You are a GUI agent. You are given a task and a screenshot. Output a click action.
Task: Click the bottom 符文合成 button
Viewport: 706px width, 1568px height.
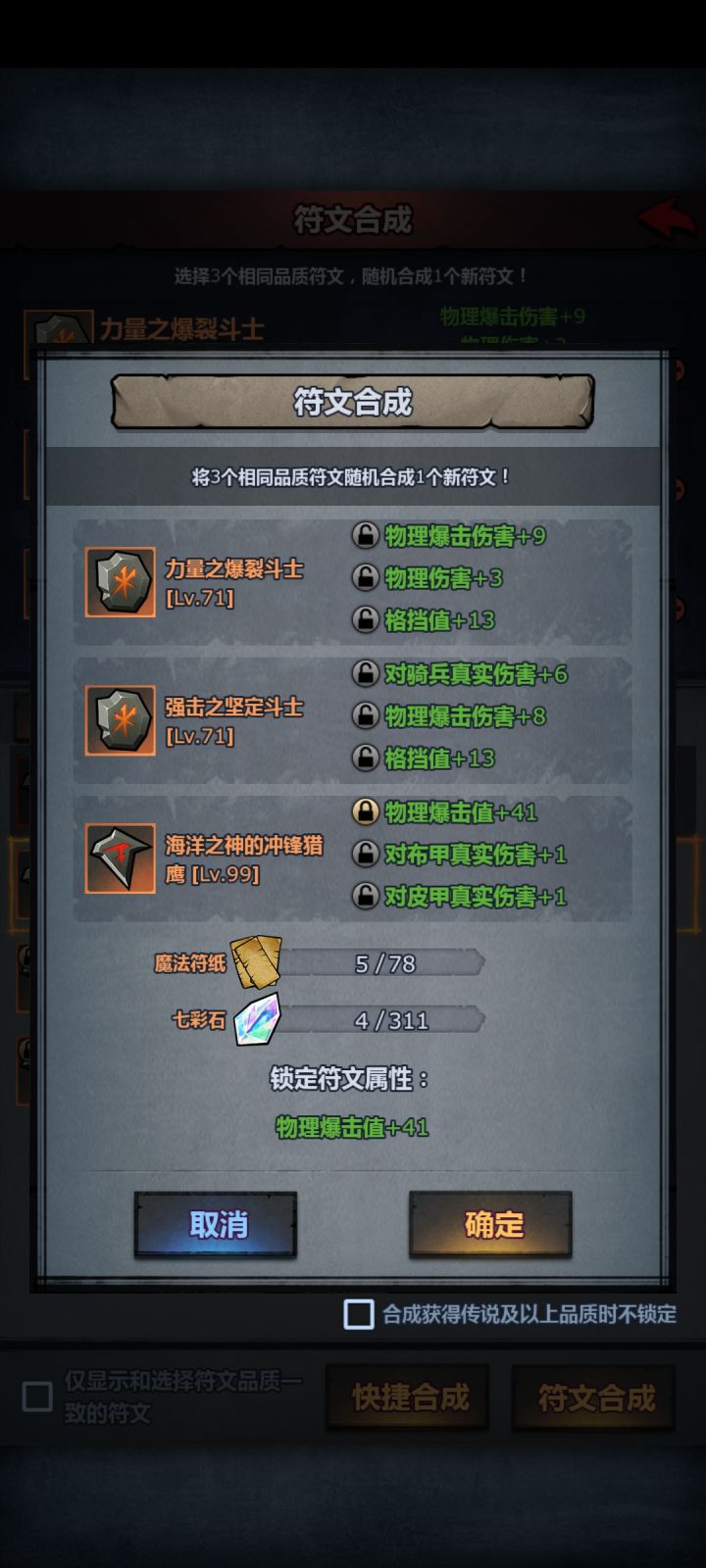coord(594,1398)
